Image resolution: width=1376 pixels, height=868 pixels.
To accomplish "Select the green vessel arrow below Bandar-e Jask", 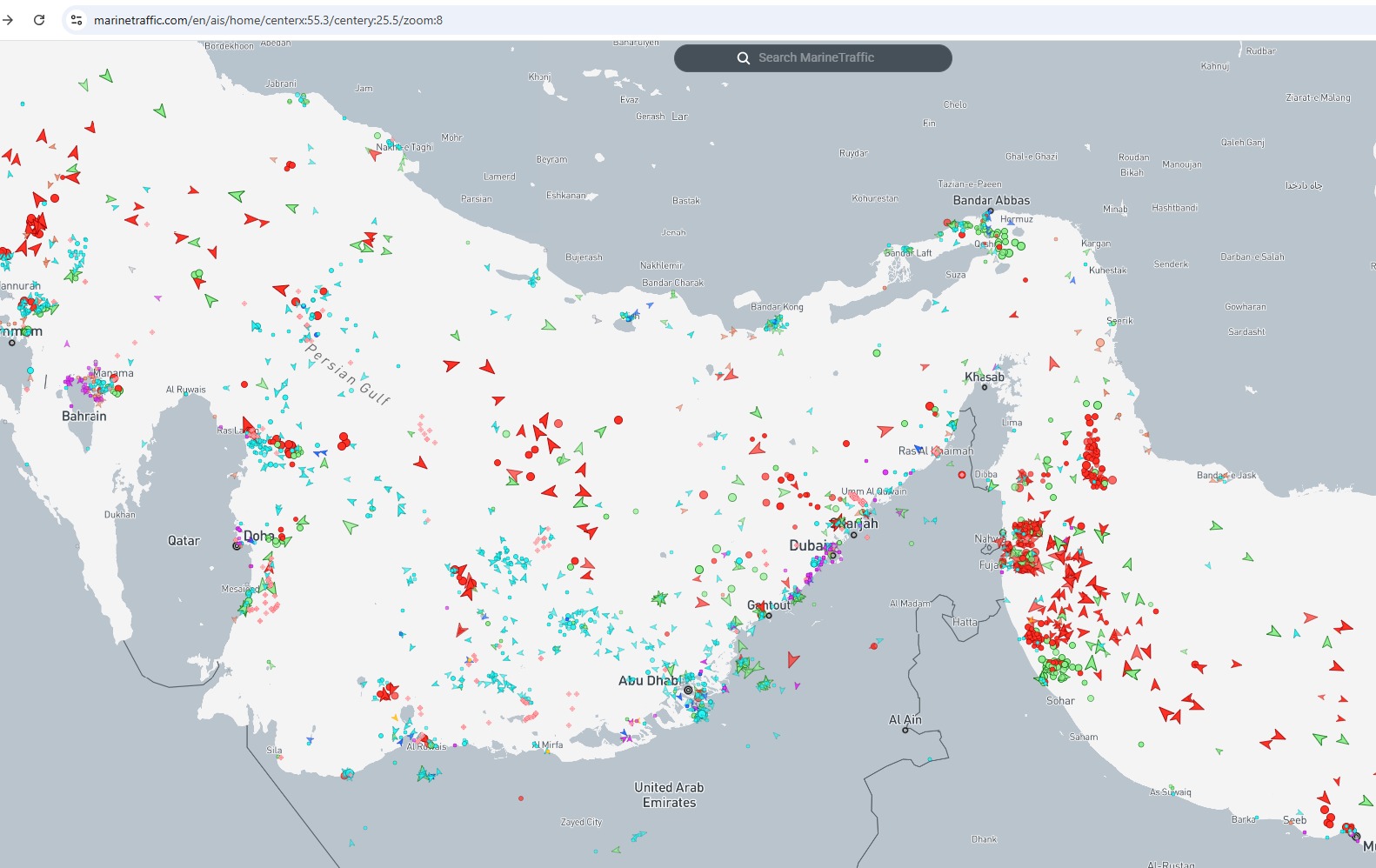I will click(1216, 526).
